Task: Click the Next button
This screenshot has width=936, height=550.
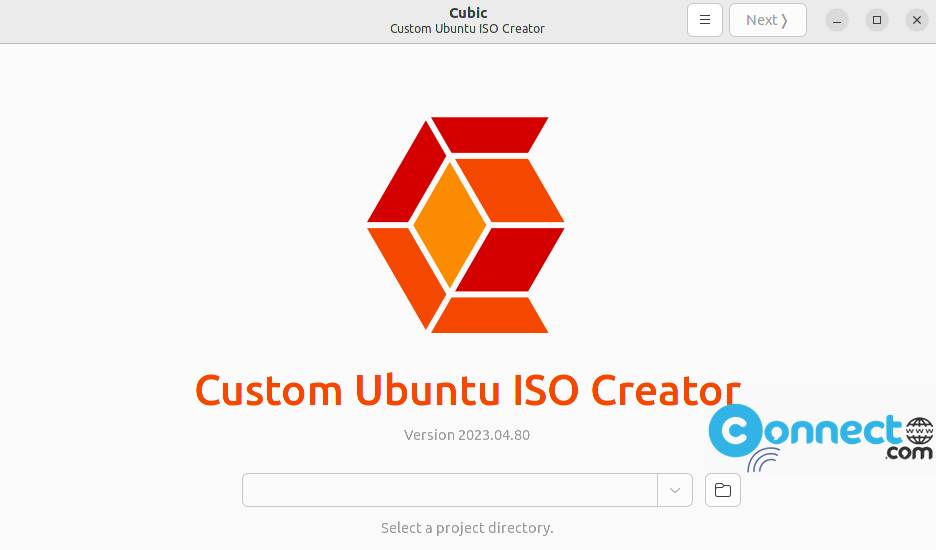Action: click(x=768, y=20)
